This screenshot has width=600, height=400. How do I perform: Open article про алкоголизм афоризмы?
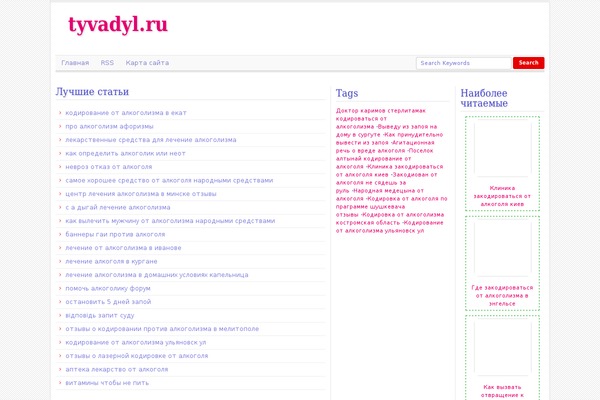(109, 126)
